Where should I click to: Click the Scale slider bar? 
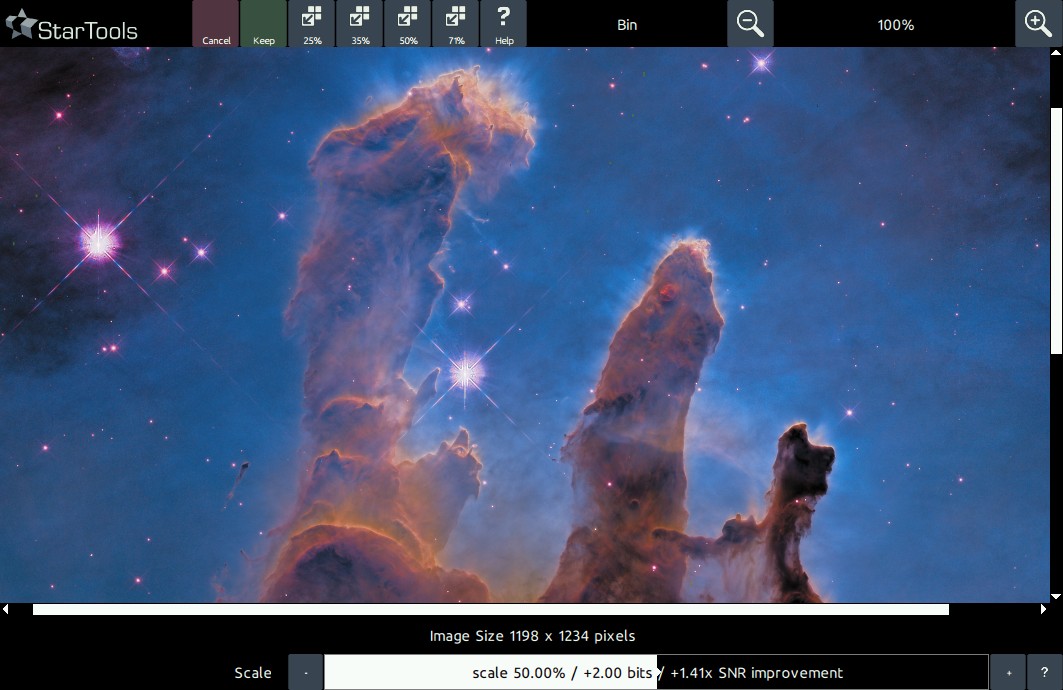coord(656,673)
